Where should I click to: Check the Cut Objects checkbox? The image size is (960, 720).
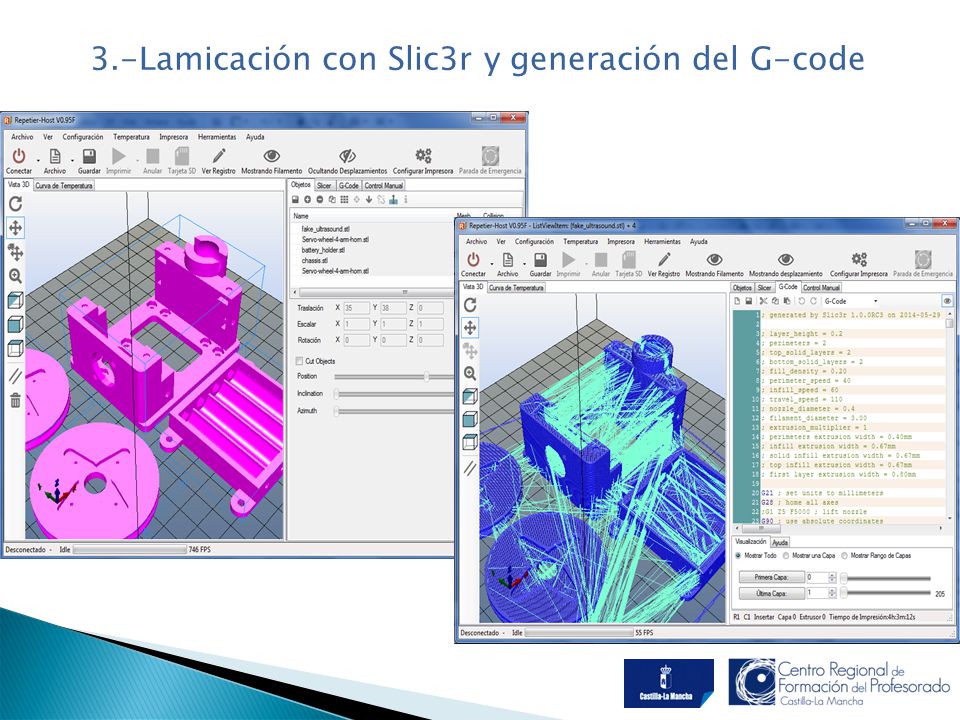[299, 361]
